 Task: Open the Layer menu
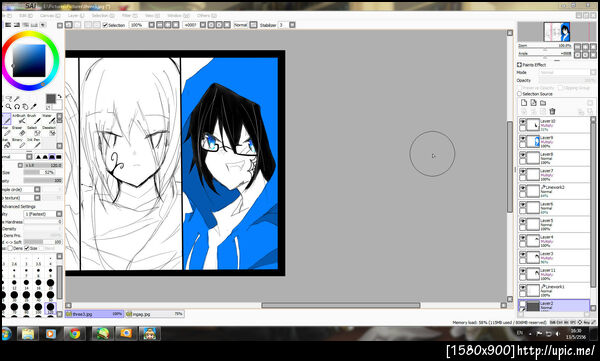coord(75,16)
